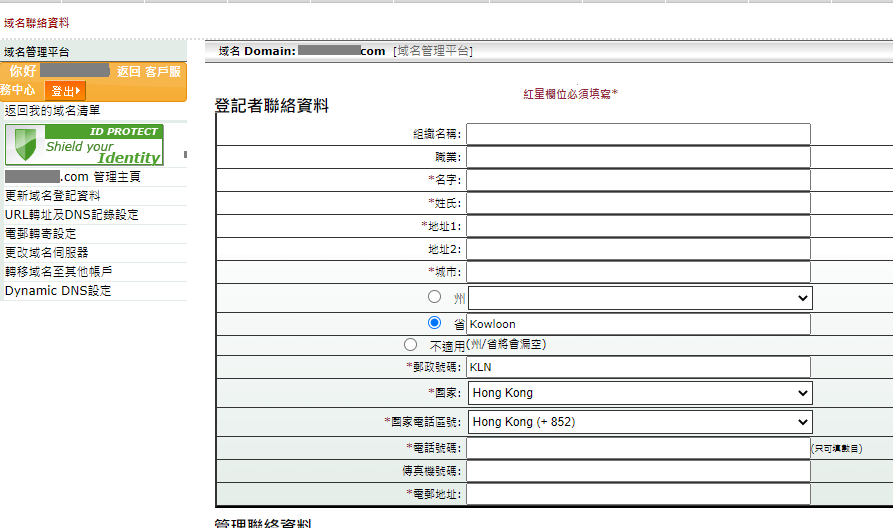Click the 郵政號碼 postal code field
Viewport: 893px width, 528px height.
(638, 367)
